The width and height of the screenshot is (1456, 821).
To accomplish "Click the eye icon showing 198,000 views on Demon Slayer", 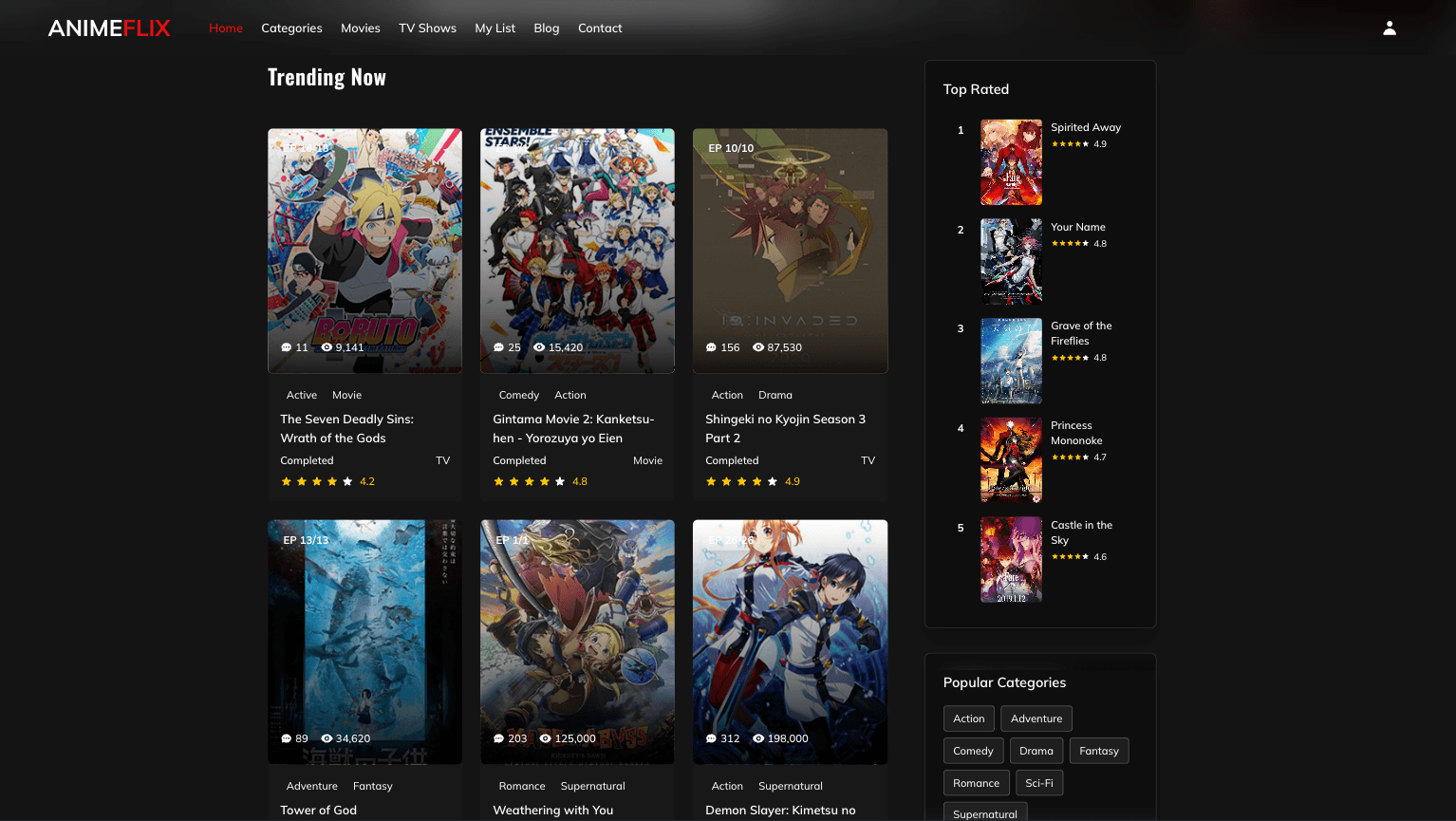I will tap(756, 738).
